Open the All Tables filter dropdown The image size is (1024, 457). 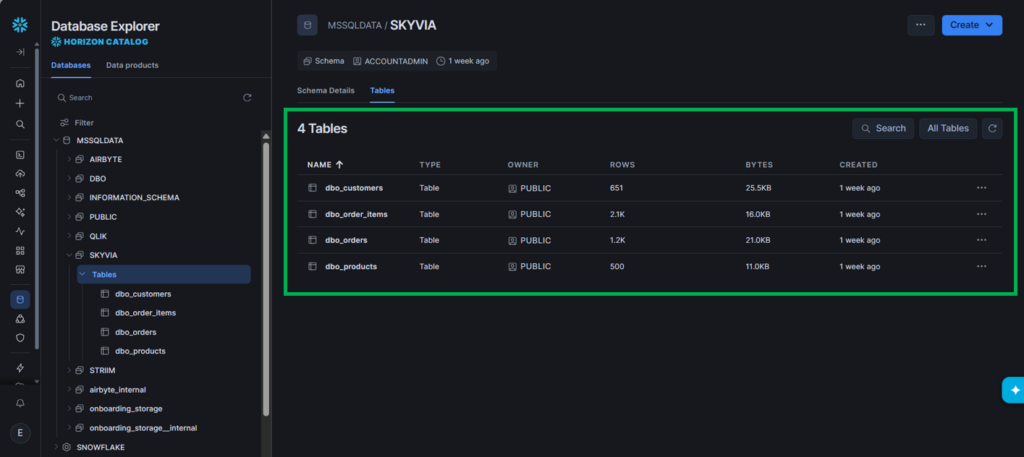point(948,129)
